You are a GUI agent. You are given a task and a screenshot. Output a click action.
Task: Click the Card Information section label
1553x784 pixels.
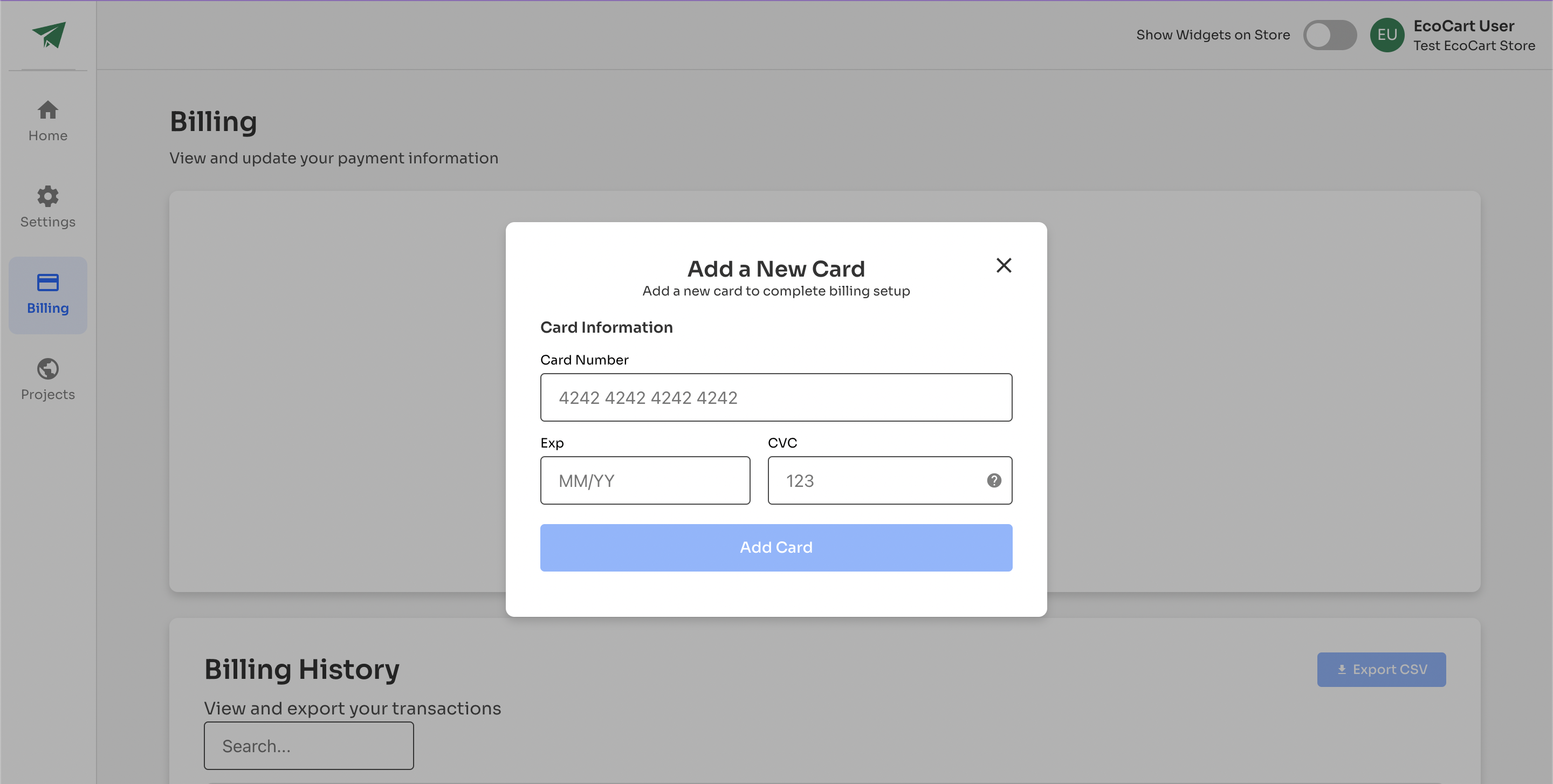tap(606, 327)
